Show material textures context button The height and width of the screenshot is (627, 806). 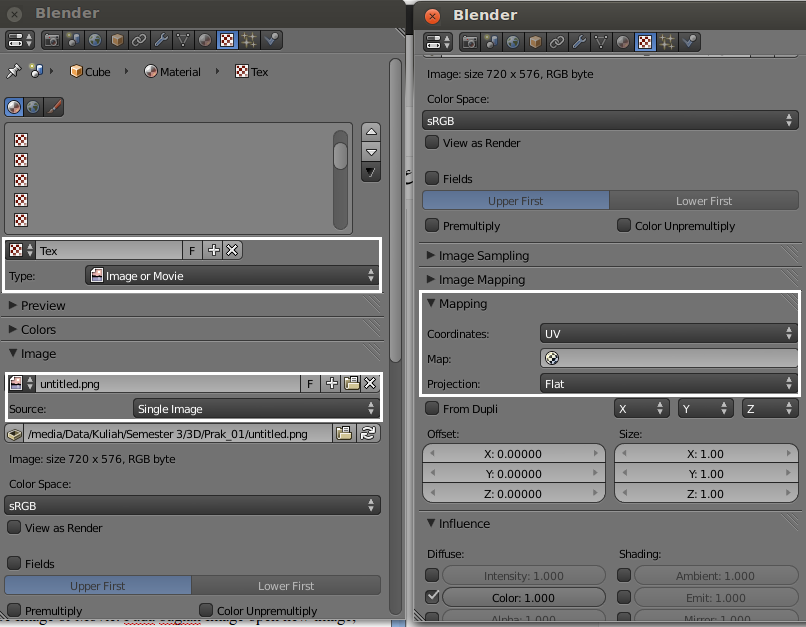14,107
